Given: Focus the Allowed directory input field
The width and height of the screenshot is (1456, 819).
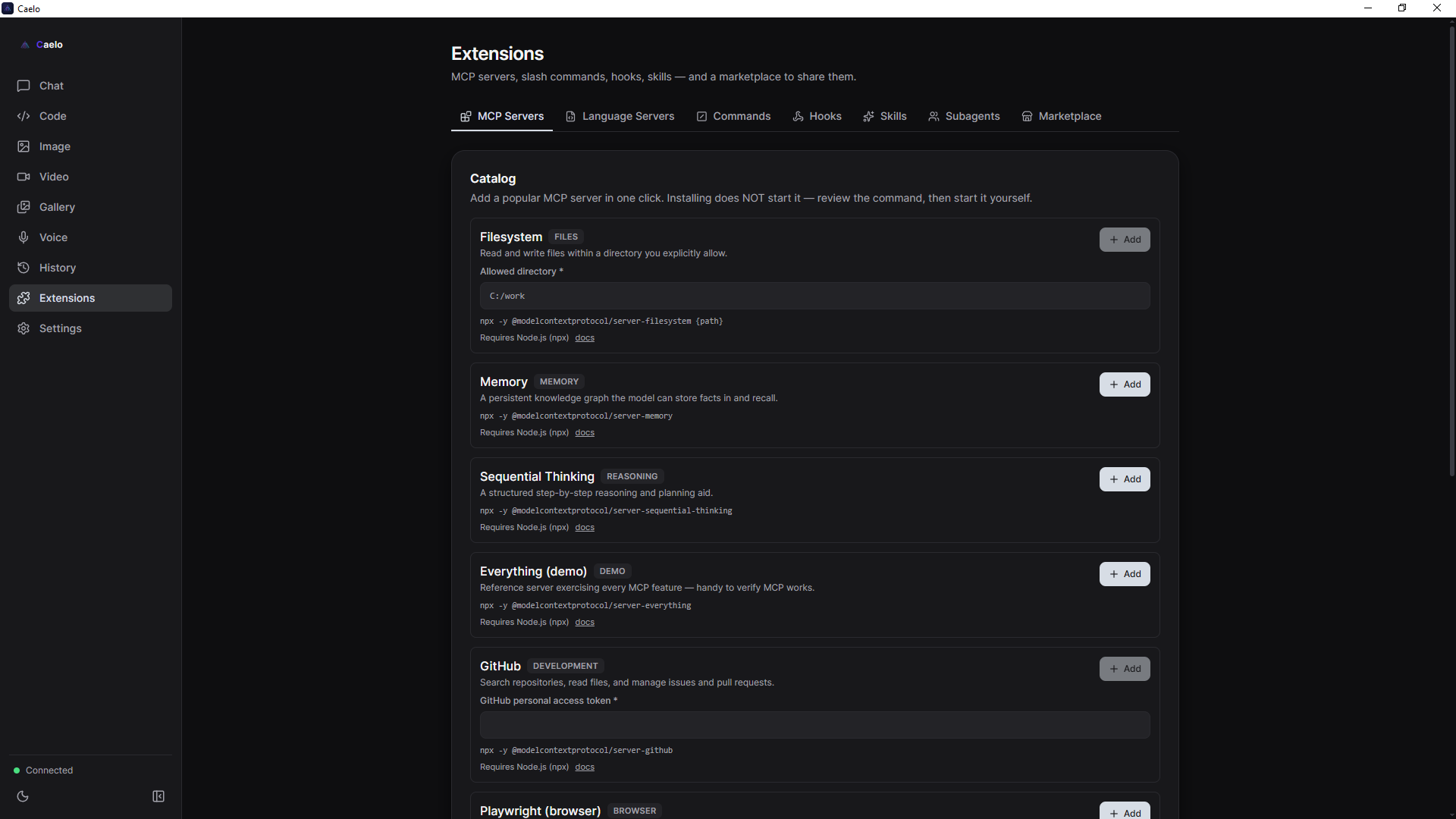Looking at the screenshot, I should [x=814, y=296].
